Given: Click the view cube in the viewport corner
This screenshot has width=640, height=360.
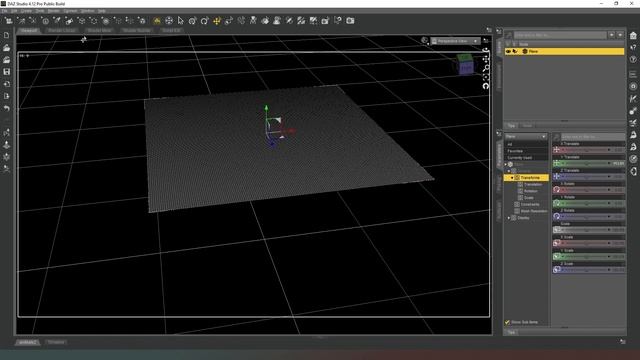Looking at the screenshot, I should 465,65.
